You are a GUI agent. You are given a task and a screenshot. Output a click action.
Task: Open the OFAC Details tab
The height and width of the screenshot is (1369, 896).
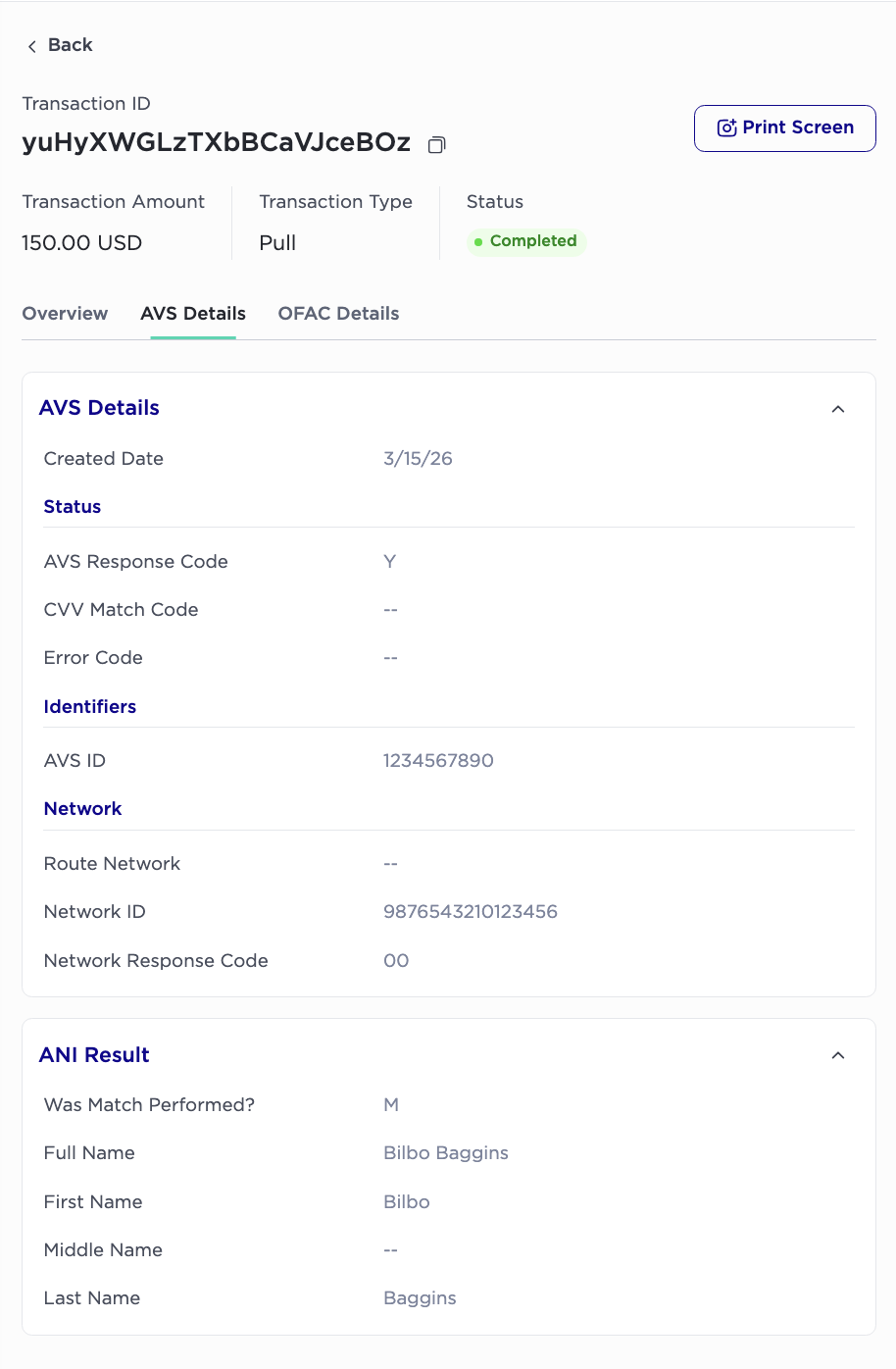click(x=338, y=314)
